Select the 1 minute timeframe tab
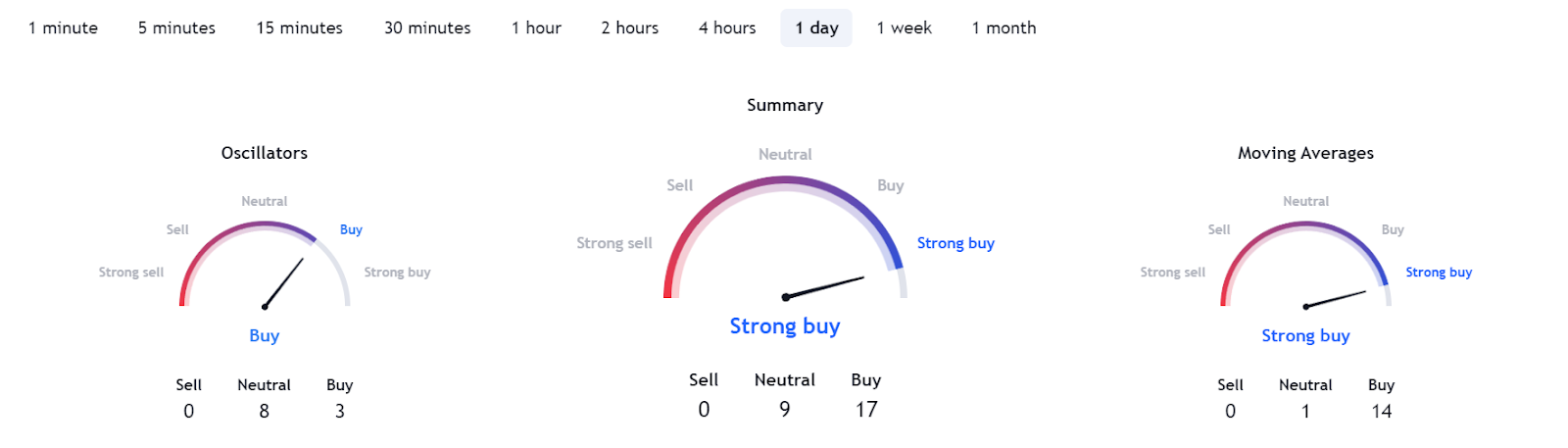Viewport: 1568px width, 448px height. click(63, 28)
